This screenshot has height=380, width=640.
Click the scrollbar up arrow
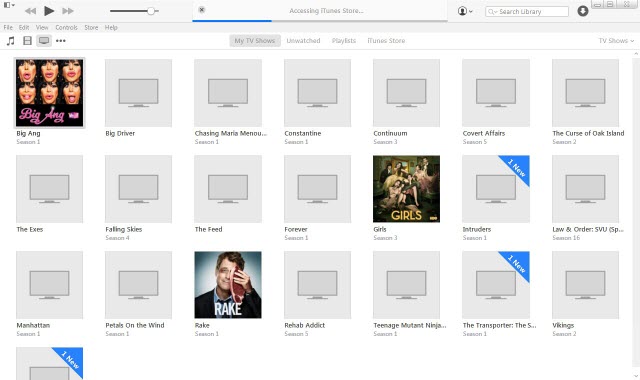tap(636, 53)
